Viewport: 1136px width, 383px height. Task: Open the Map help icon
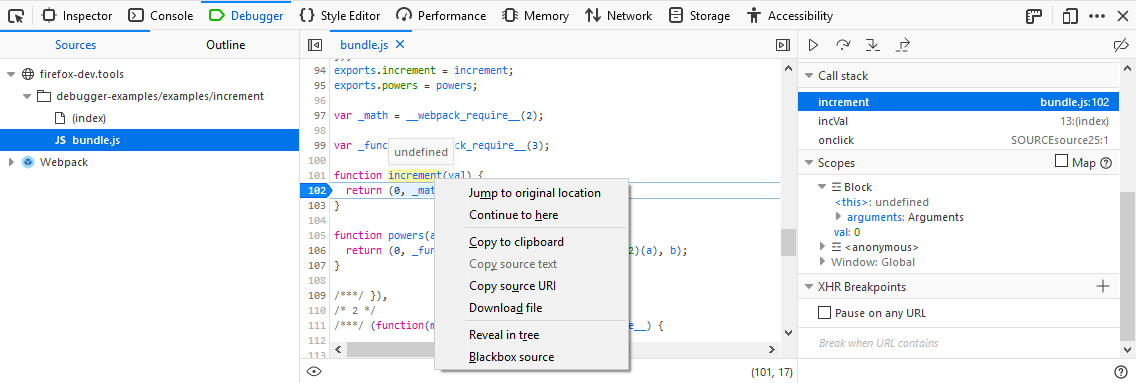pyautogui.click(x=1106, y=163)
